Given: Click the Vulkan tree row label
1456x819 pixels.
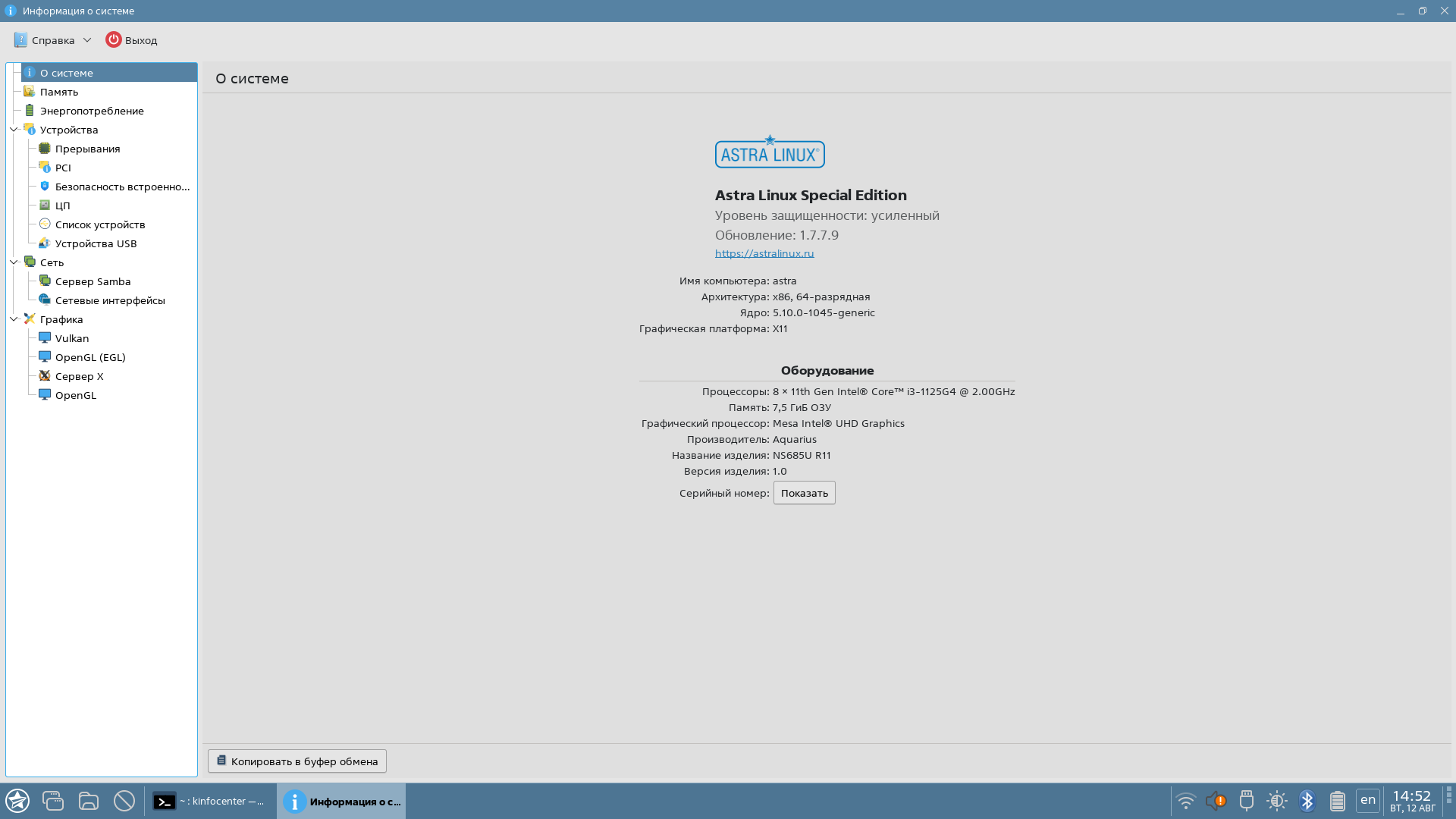Looking at the screenshot, I should pos(72,338).
